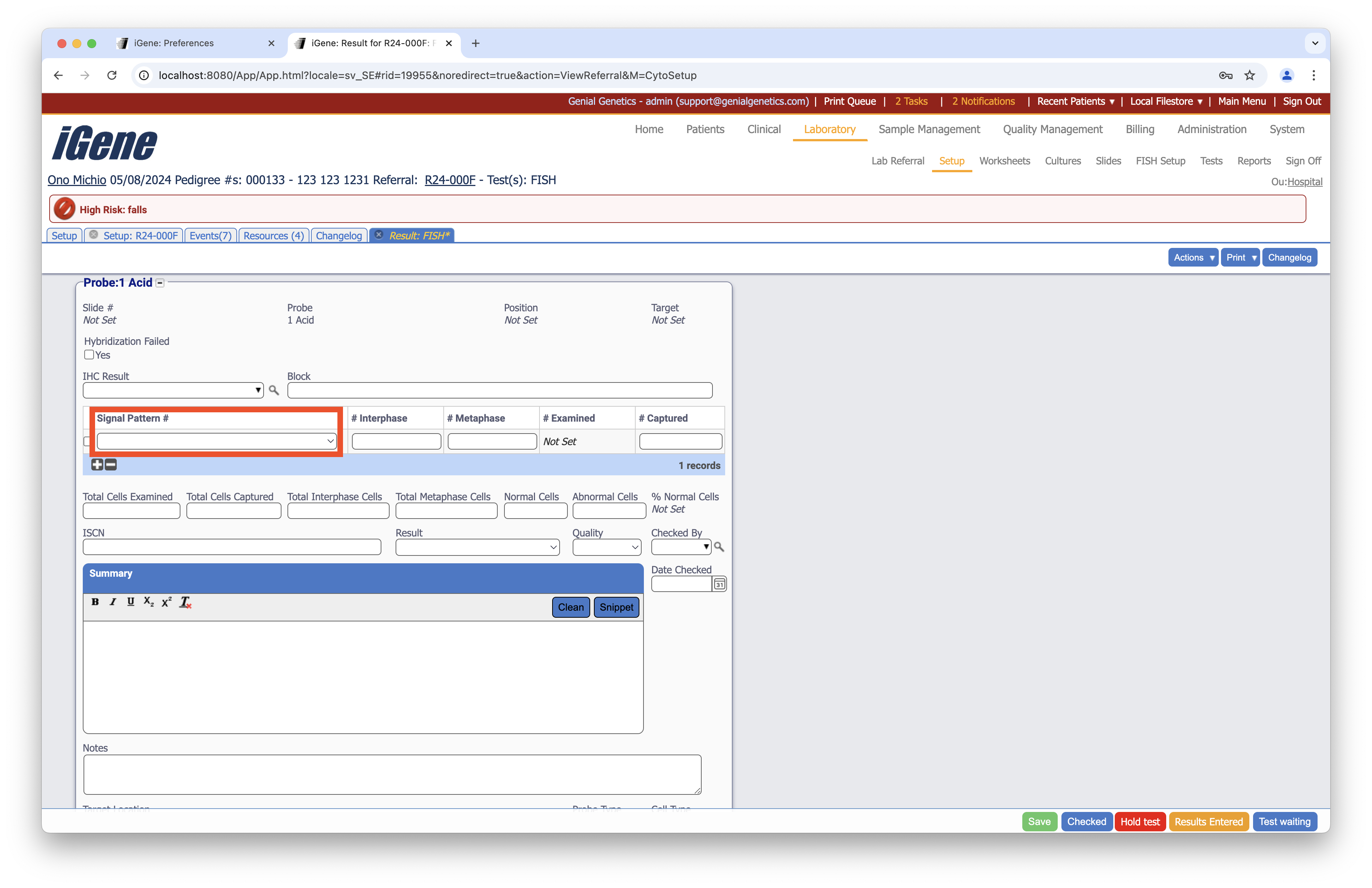1372x888 pixels.
Task: Open the Date Checked calendar icon
Action: tap(719, 584)
